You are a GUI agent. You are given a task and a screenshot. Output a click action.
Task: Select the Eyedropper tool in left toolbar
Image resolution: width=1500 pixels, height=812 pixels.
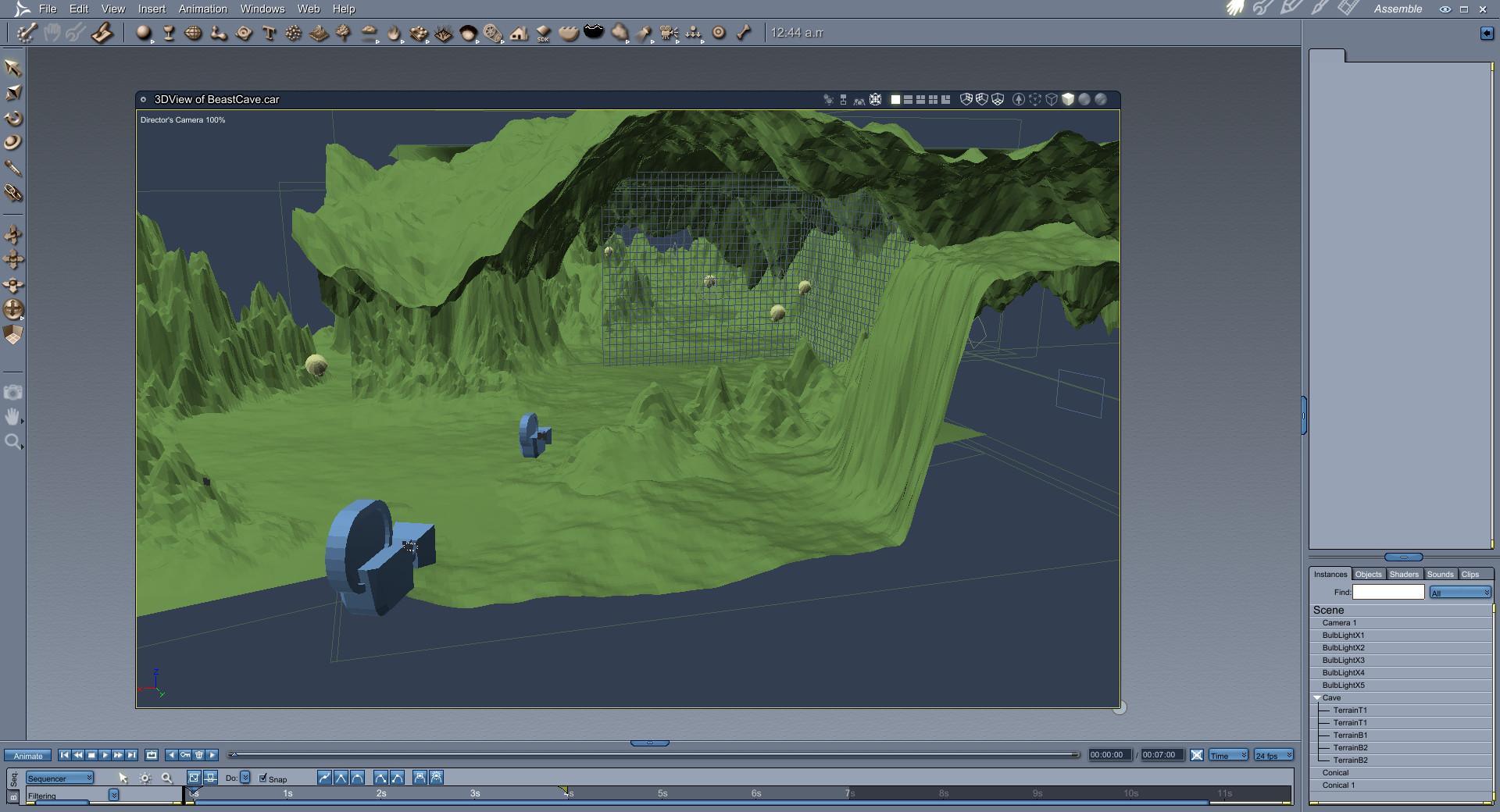click(13, 168)
